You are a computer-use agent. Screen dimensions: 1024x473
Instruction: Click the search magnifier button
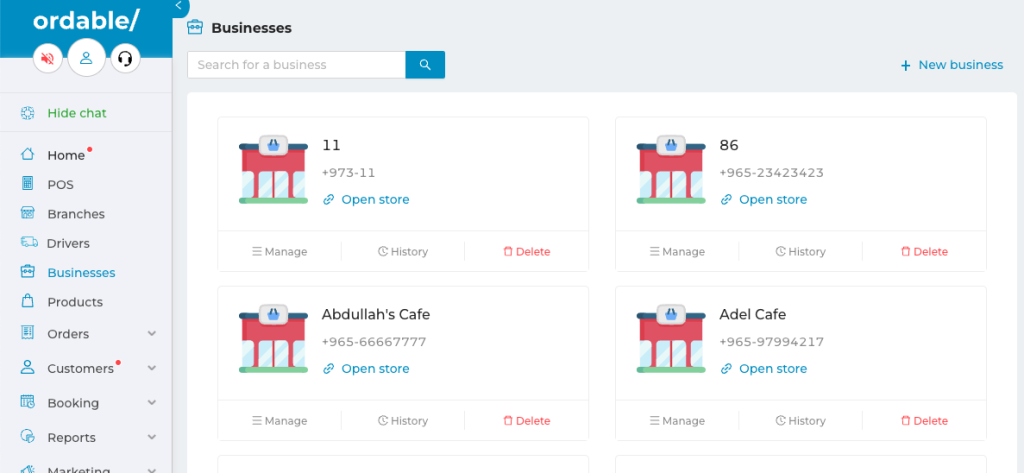point(425,65)
